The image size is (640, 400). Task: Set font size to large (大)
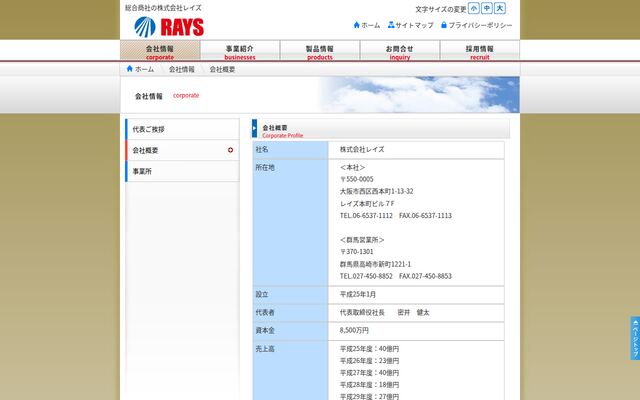pyautogui.click(x=500, y=8)
